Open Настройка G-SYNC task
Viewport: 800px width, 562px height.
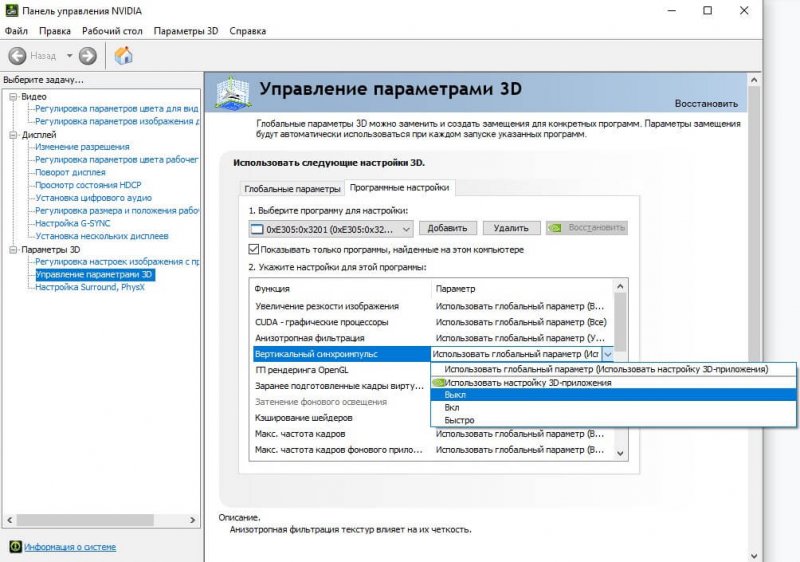(x=72, y=223)
